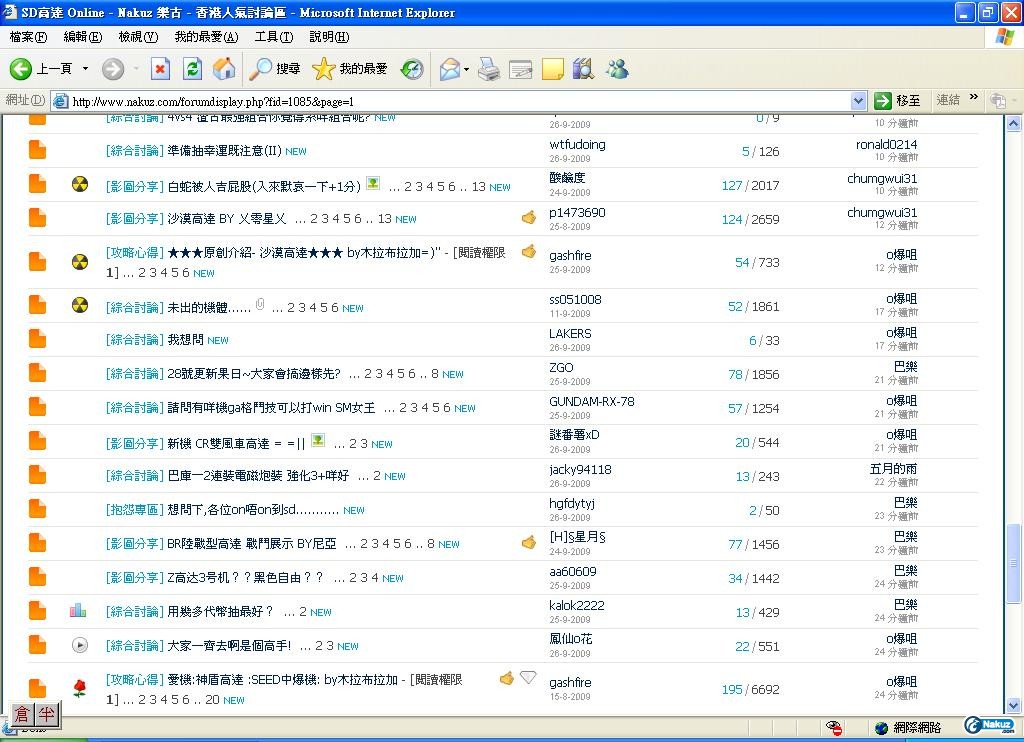Click the 移至 Go button
The width and height of the screenshot is (1024, 742).
897,101
